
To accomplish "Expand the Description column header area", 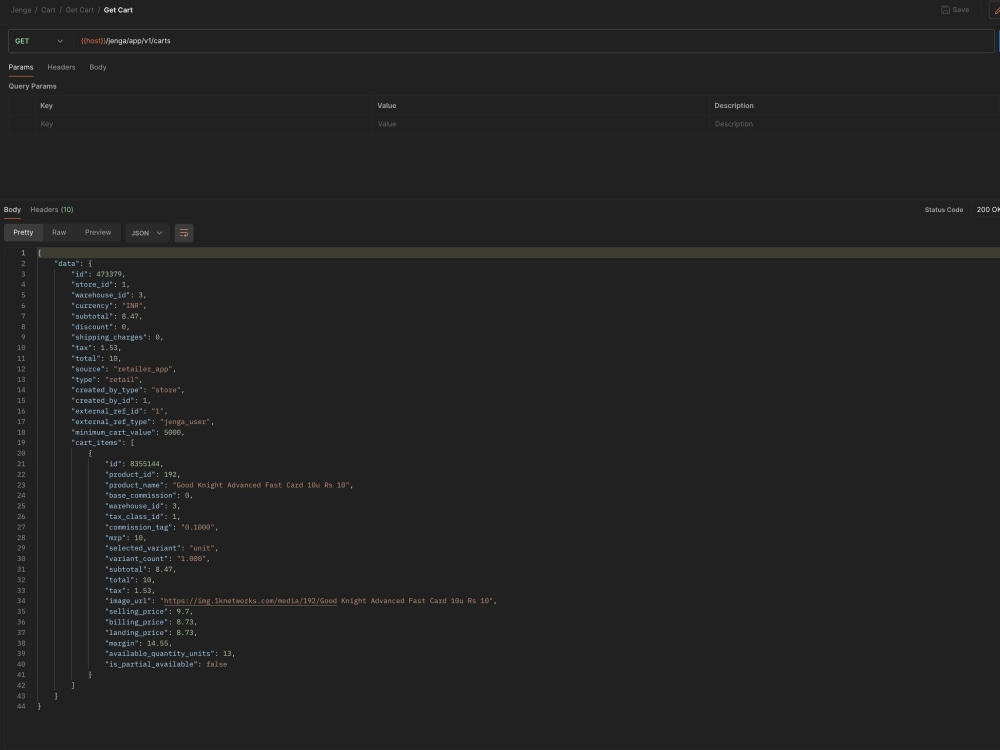I will click(x=733, y=105).
